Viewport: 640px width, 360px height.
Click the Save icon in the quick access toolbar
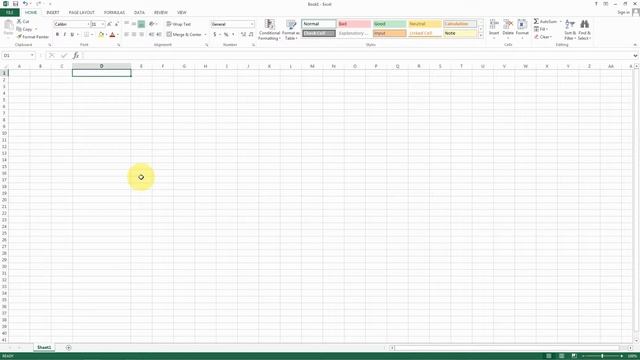click(15, 4)
